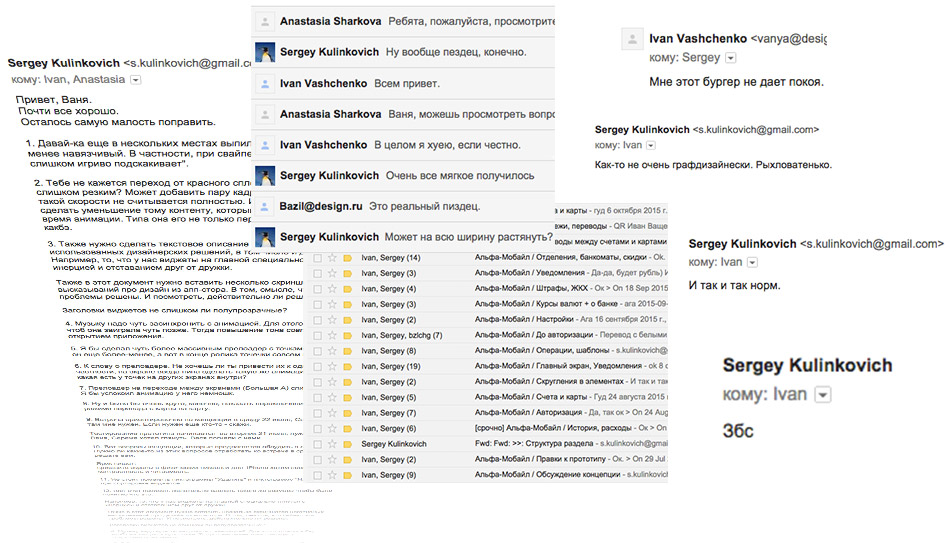Click importance marker on "Правки к прототипу" row
950x543 pixels.
(x=347, y=459)
